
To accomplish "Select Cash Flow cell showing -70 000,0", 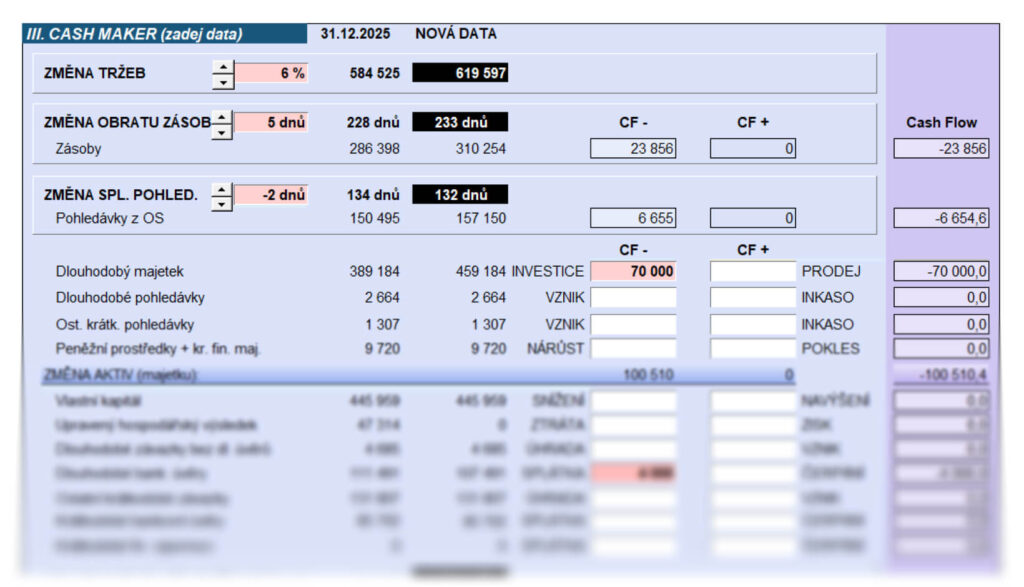I will [x=941, y=271].
